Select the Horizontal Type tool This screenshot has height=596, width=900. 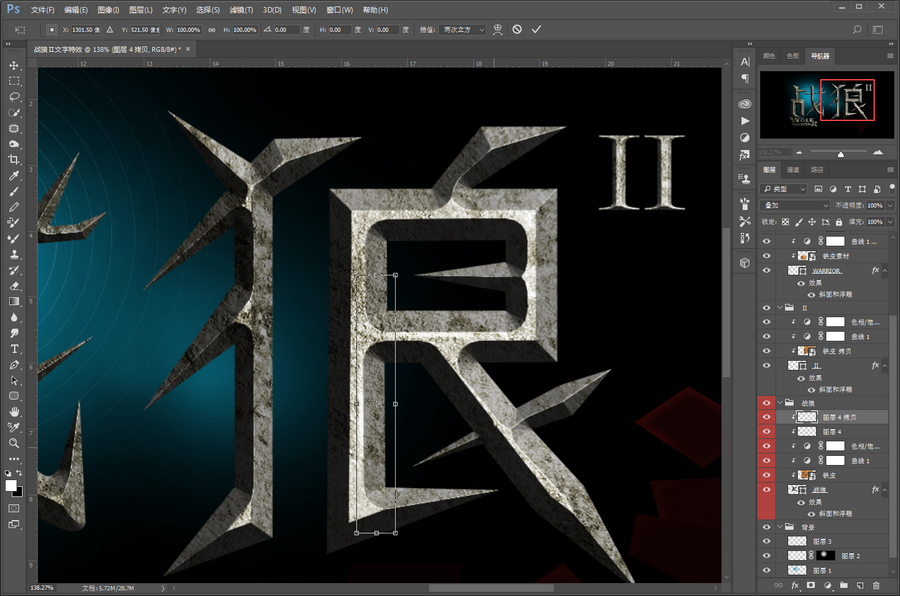pyautogui.click(x=14, y=348)
